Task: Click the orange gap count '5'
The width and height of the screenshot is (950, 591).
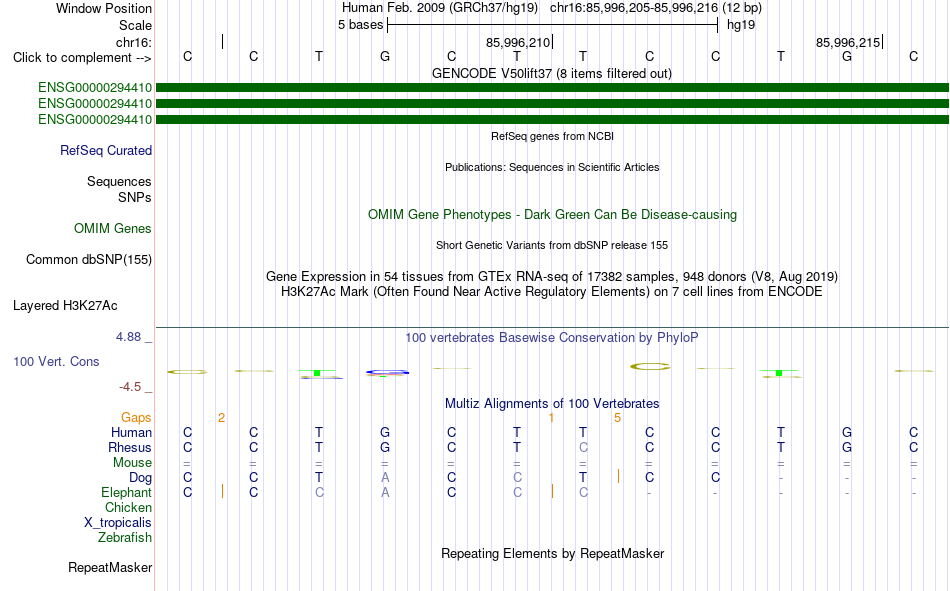Action: [x=617, y=418]
